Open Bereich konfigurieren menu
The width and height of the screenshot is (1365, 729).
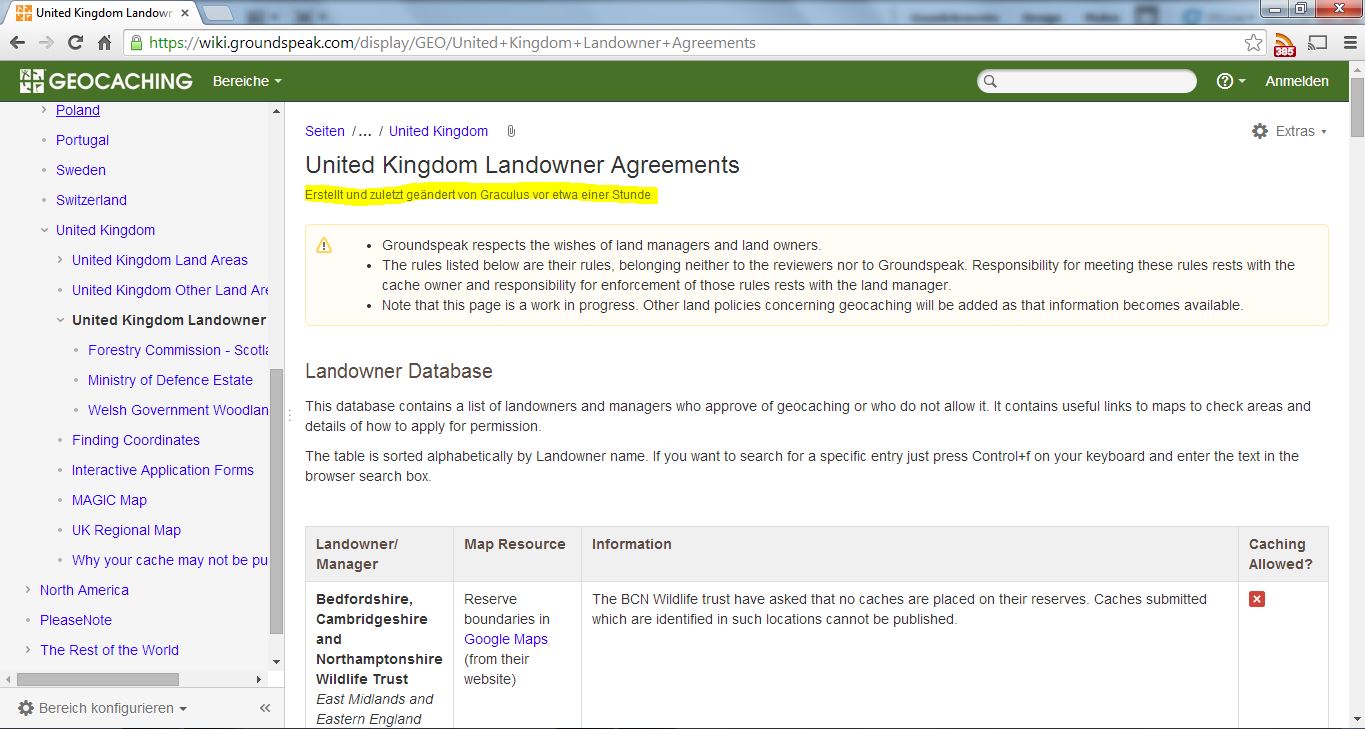click(x=103, y=708)
